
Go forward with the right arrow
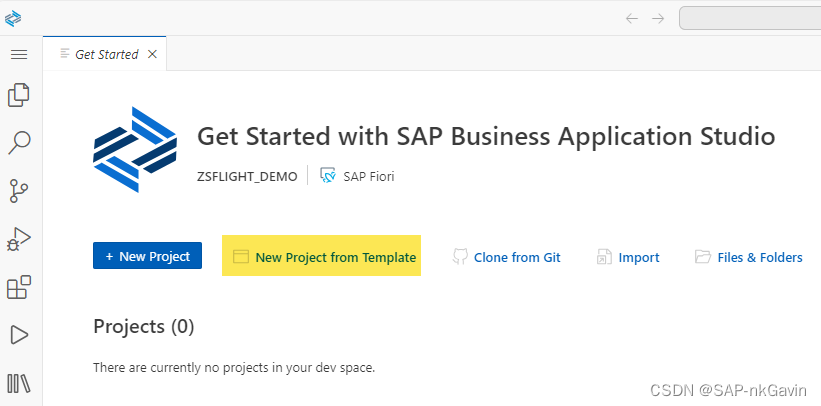click(x=658, y=18)
